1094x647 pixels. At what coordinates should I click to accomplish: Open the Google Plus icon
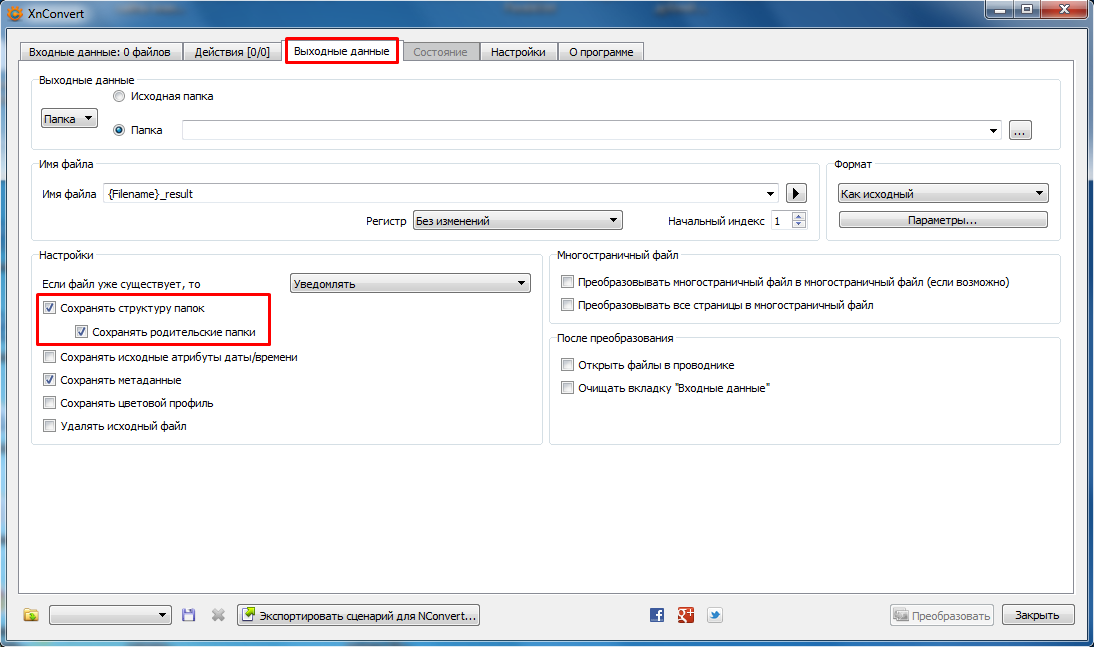point(686,615)
